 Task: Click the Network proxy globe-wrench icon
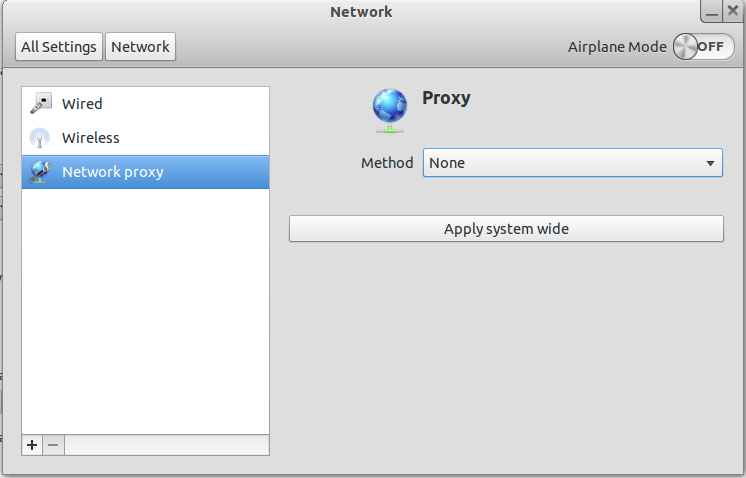point(40,172)
